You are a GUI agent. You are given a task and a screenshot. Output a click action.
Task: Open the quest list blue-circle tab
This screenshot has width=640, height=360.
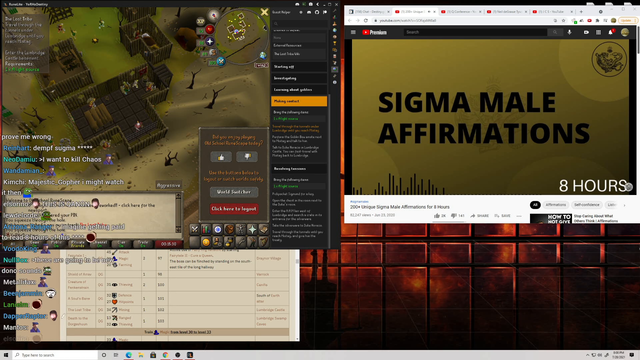[x=218, y=229]
